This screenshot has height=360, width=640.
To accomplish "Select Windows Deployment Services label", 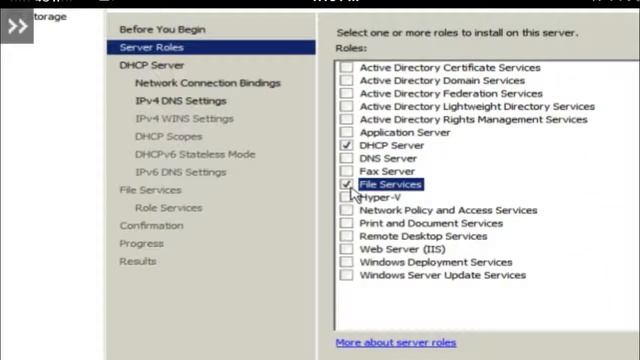I will [436, 262].
